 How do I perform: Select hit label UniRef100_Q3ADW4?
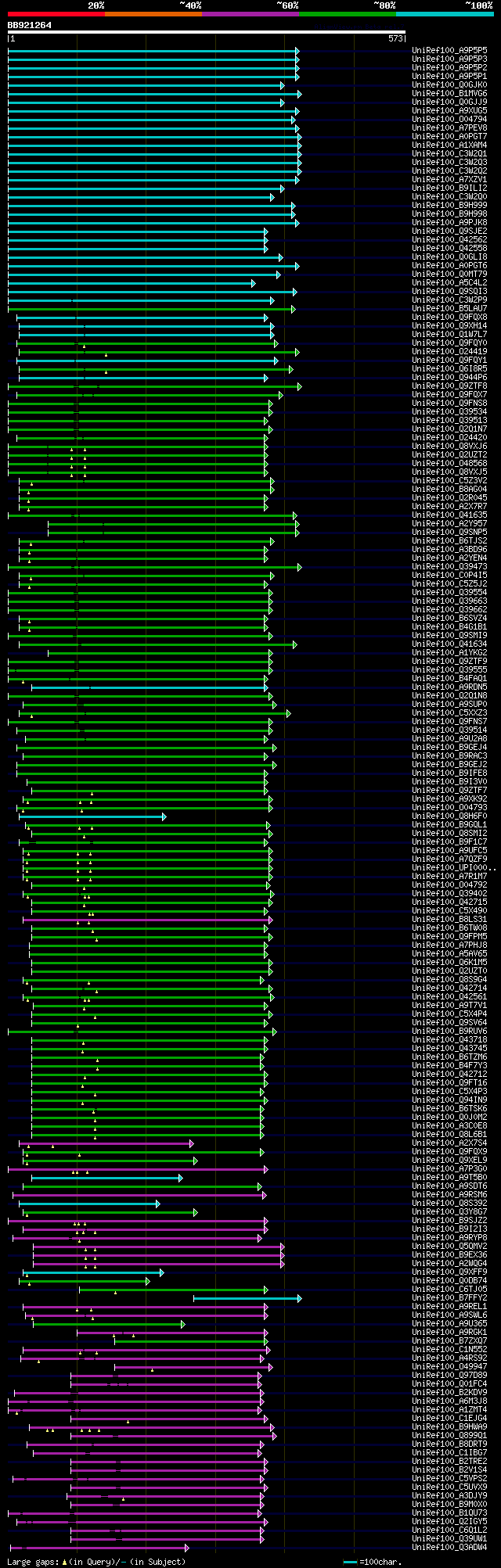449,1547
